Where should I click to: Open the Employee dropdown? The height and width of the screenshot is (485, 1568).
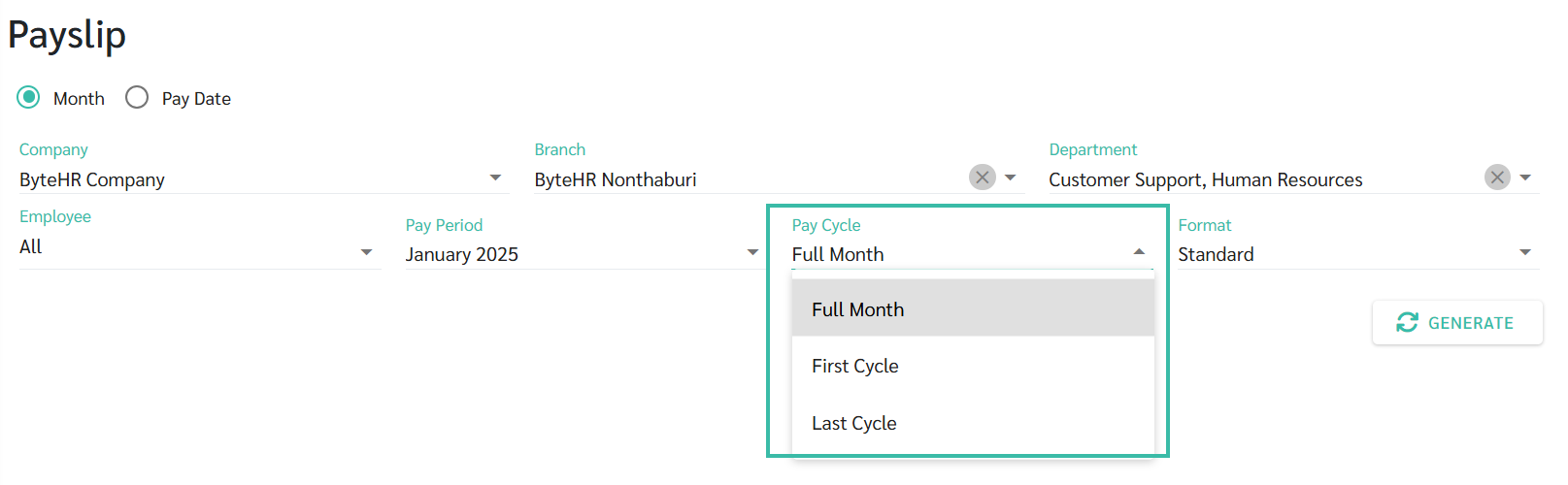pos(366,253)
